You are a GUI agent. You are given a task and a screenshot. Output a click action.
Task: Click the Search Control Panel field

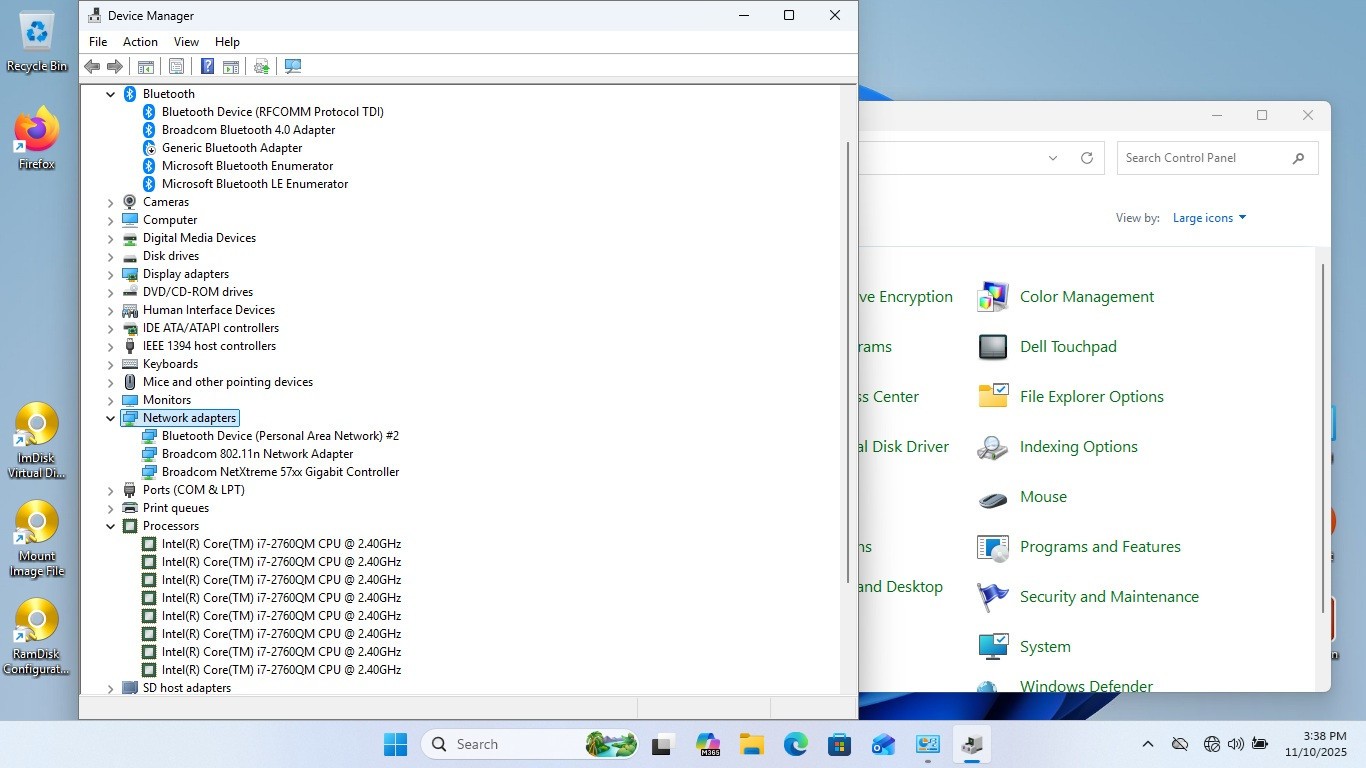pyautogui.click(x=1205, y=158)
